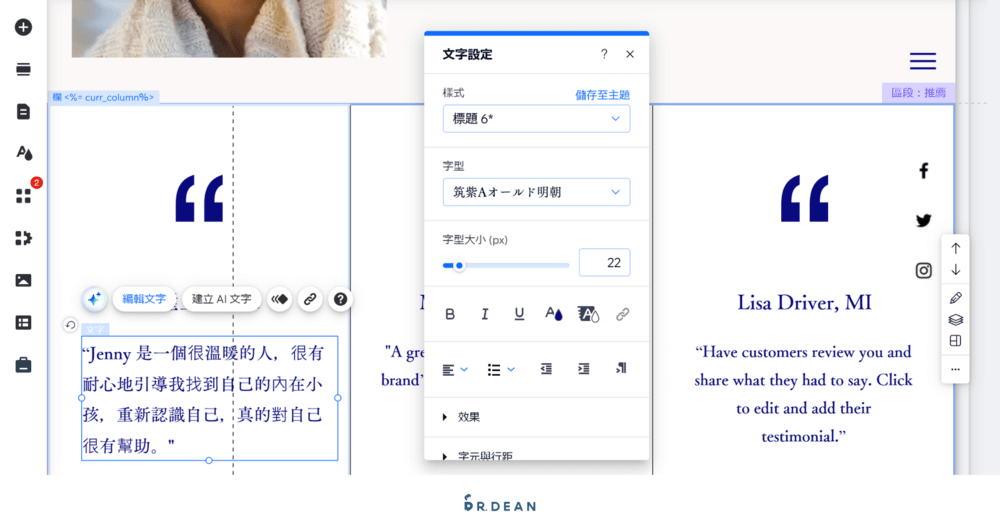
Task: Toggle underline formatting
Action: 519,314
